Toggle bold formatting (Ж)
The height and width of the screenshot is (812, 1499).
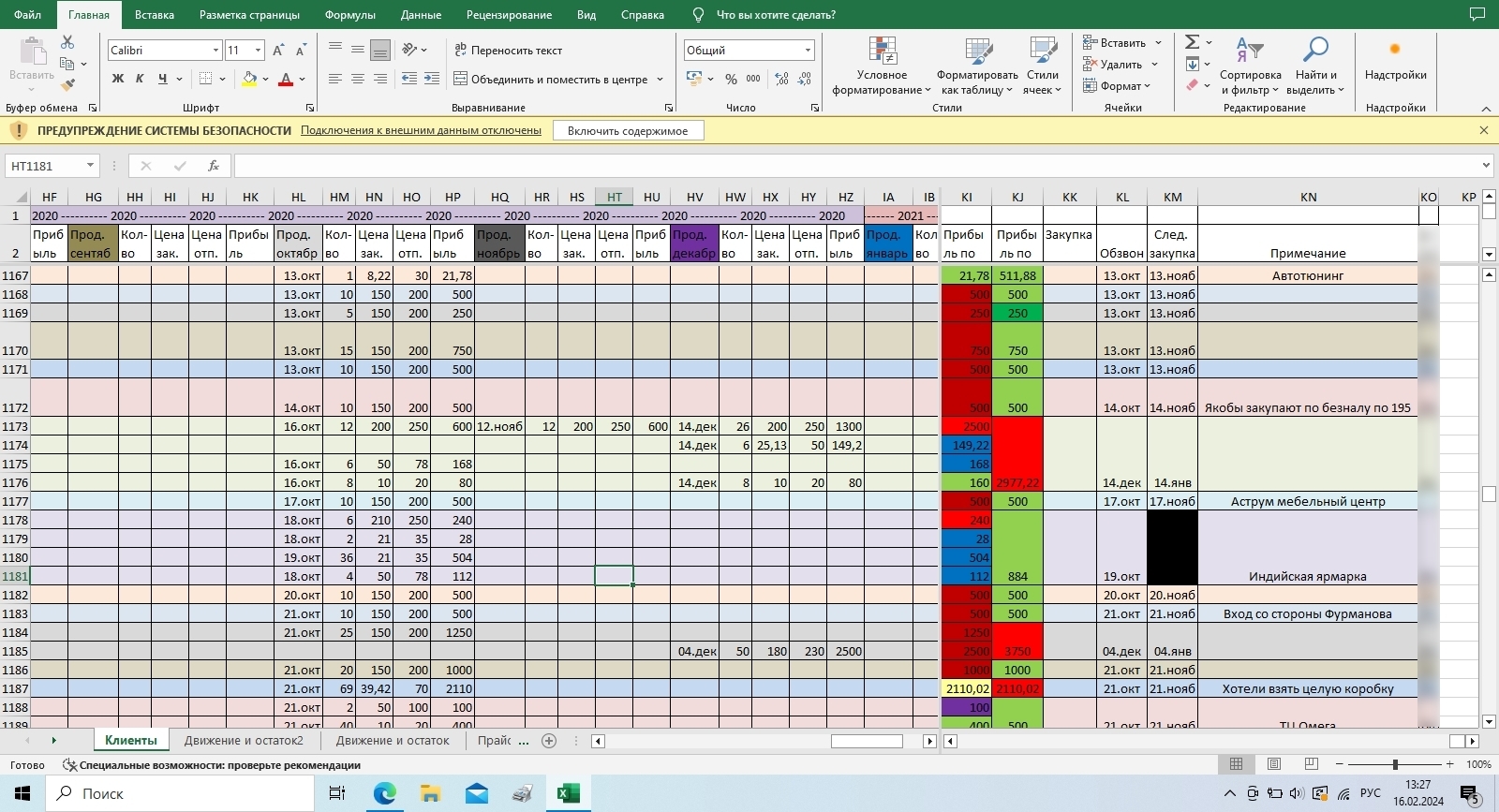tap(118, 79)
